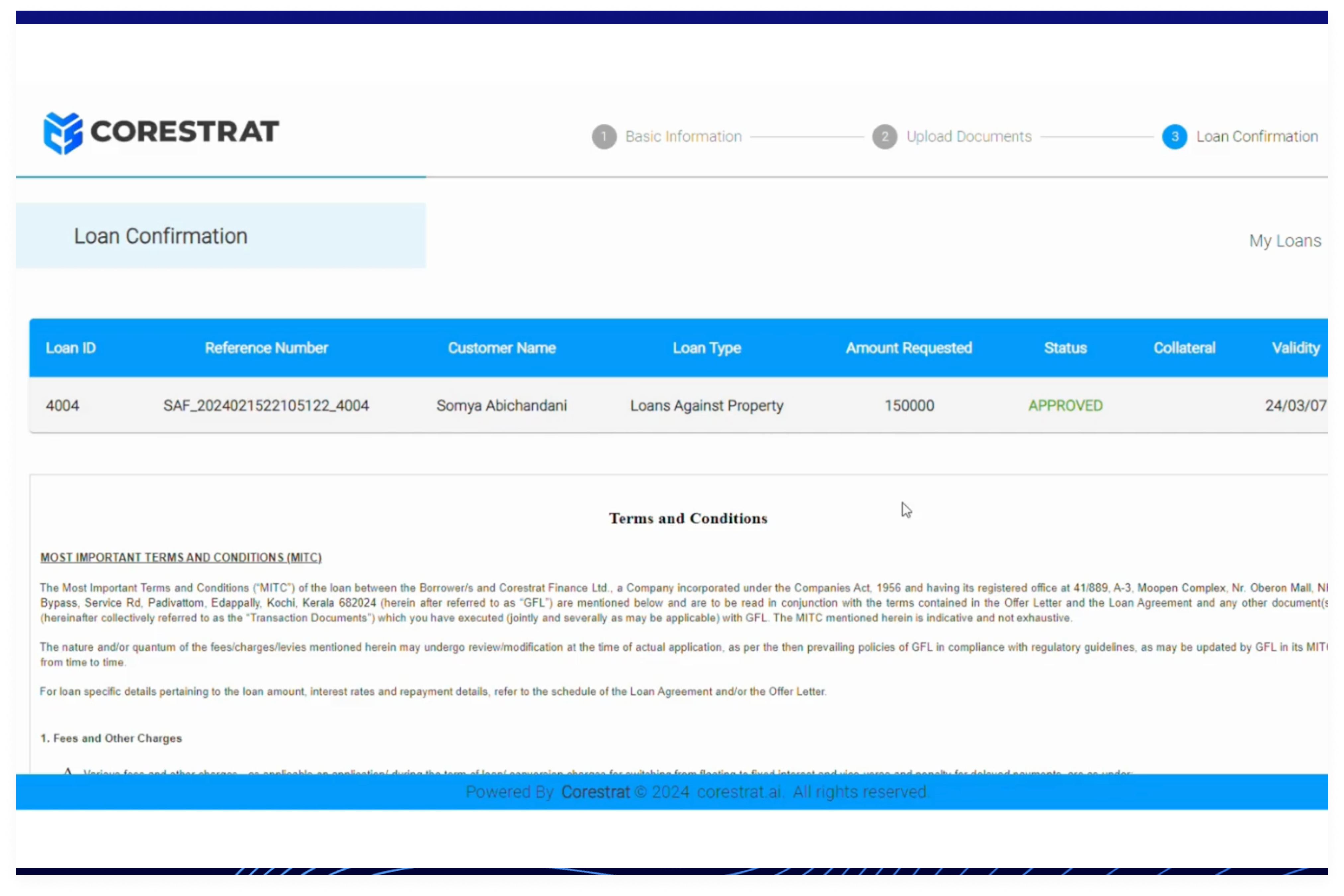Viewport: 1344px width, 896px height.
Task: Click the Corestrat link in footer
Action: 595,792
